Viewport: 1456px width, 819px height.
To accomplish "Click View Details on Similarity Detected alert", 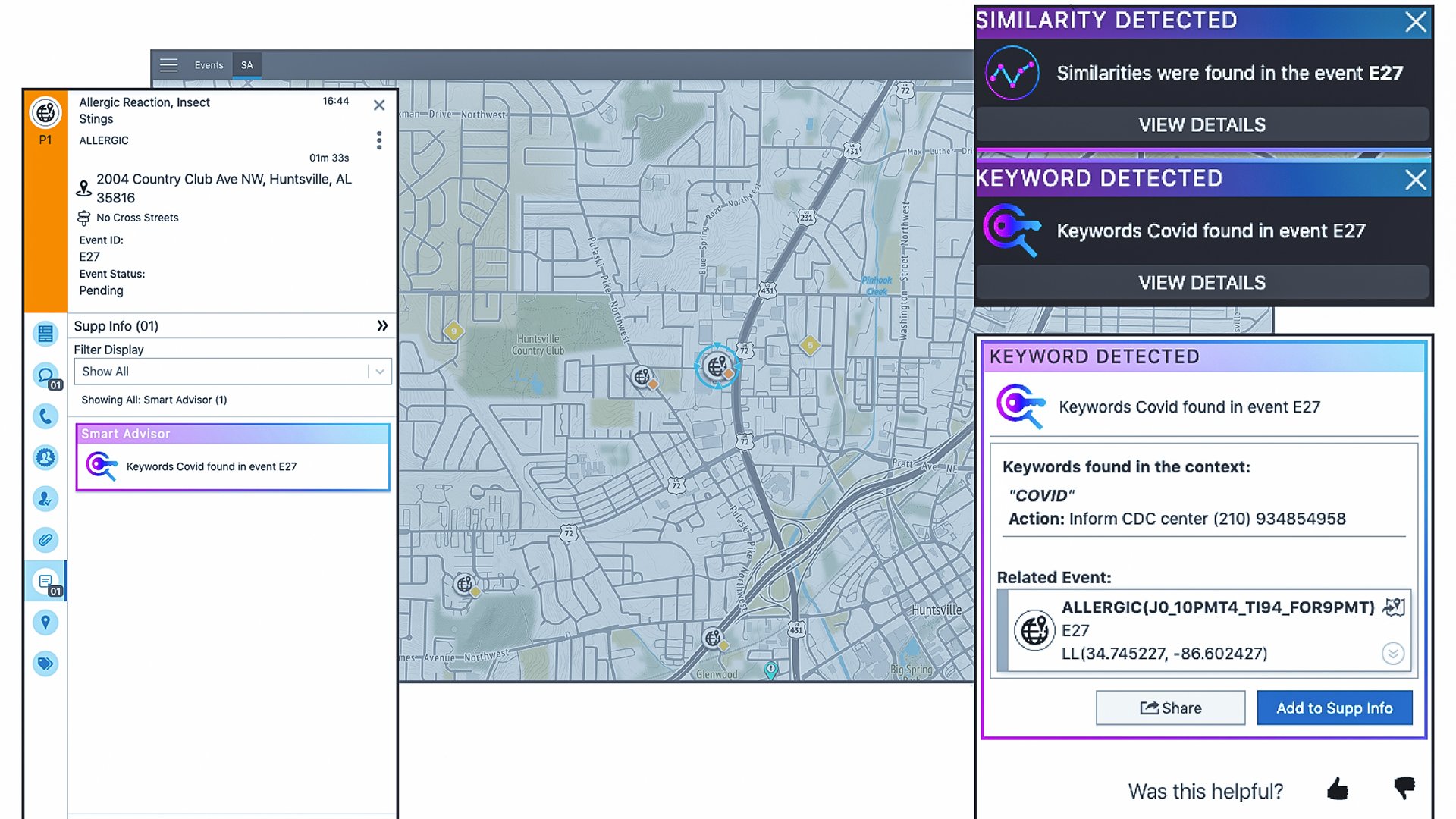I will pos(1202,124).
